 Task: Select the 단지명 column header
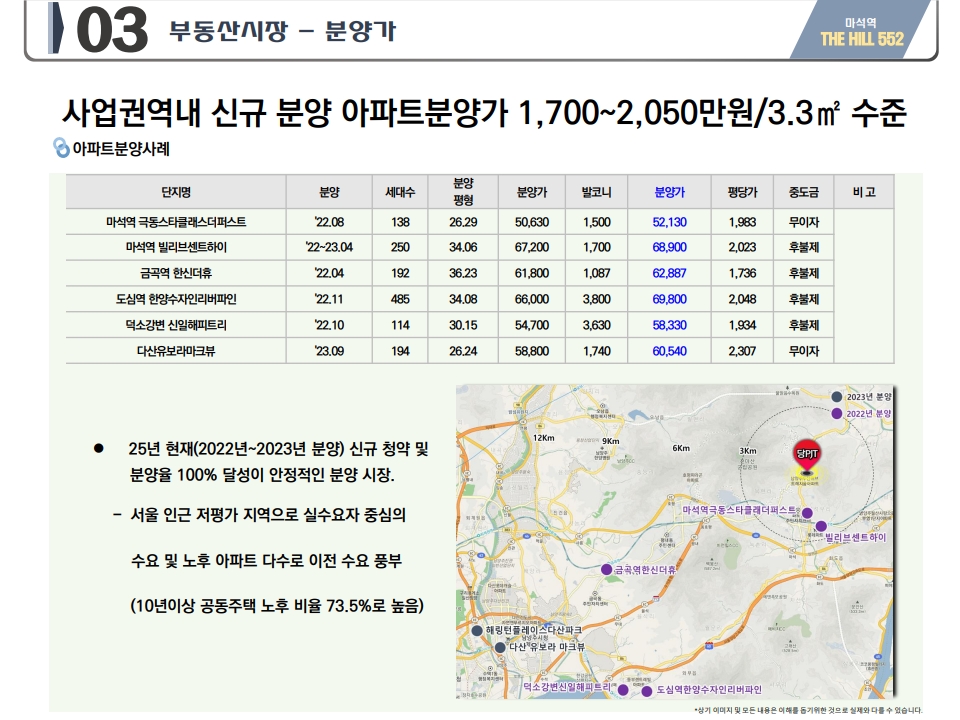click(x=176, y=191)
